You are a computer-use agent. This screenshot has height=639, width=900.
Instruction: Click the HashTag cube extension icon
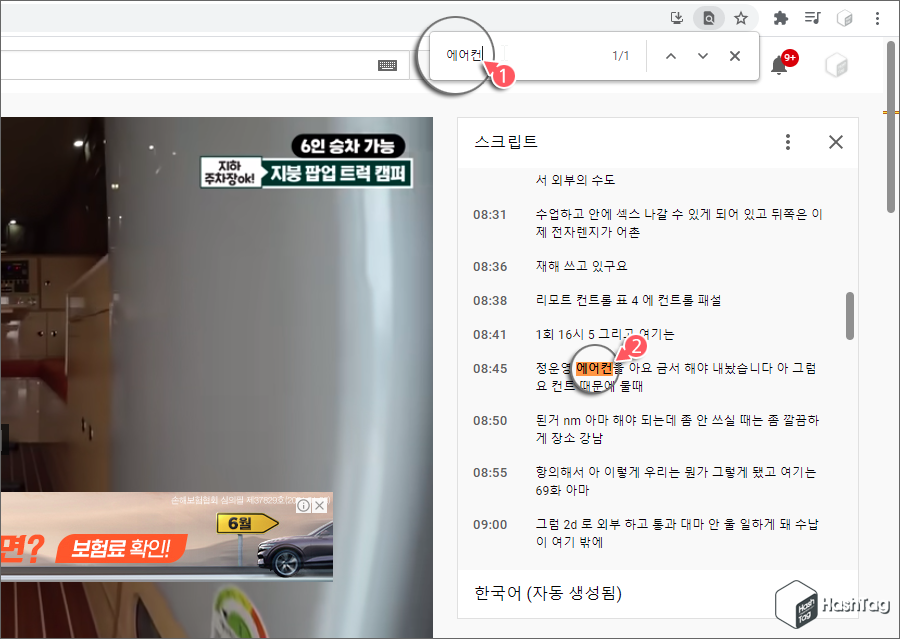tap(845, 18)
